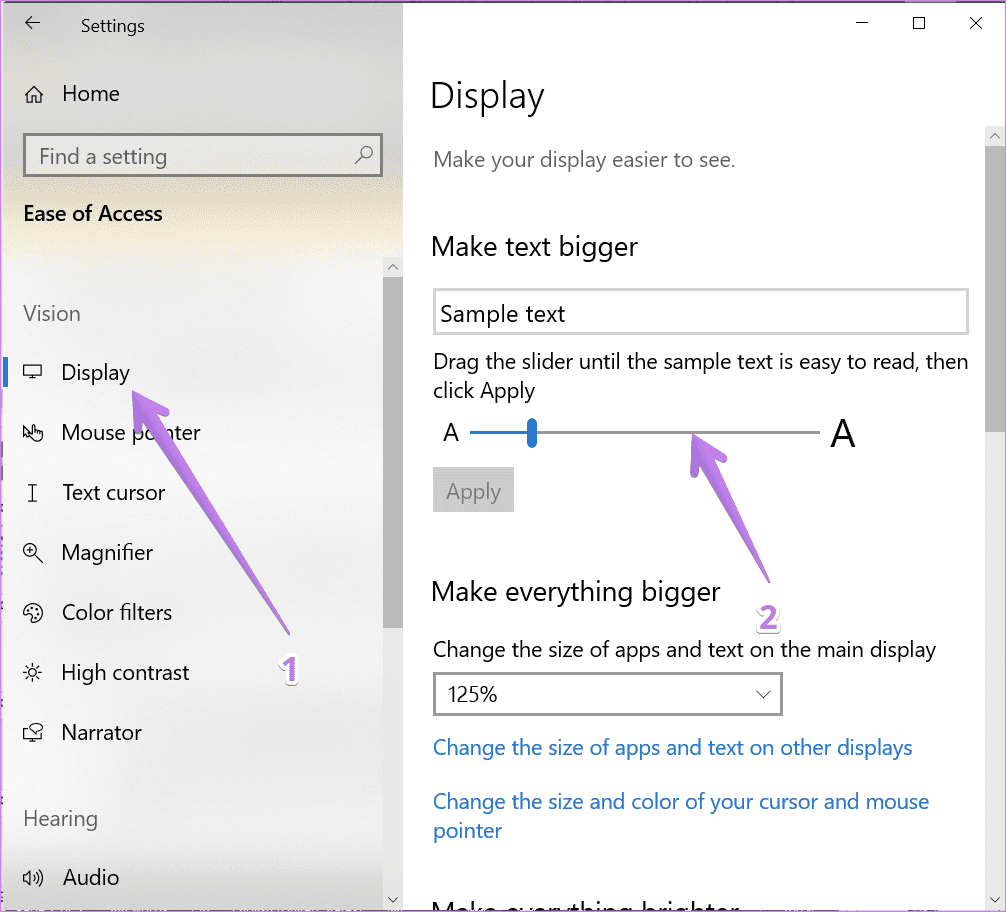Open Magnifier via its zoom icon
This screenshot has height=912, width=1006.
(33, 553)
